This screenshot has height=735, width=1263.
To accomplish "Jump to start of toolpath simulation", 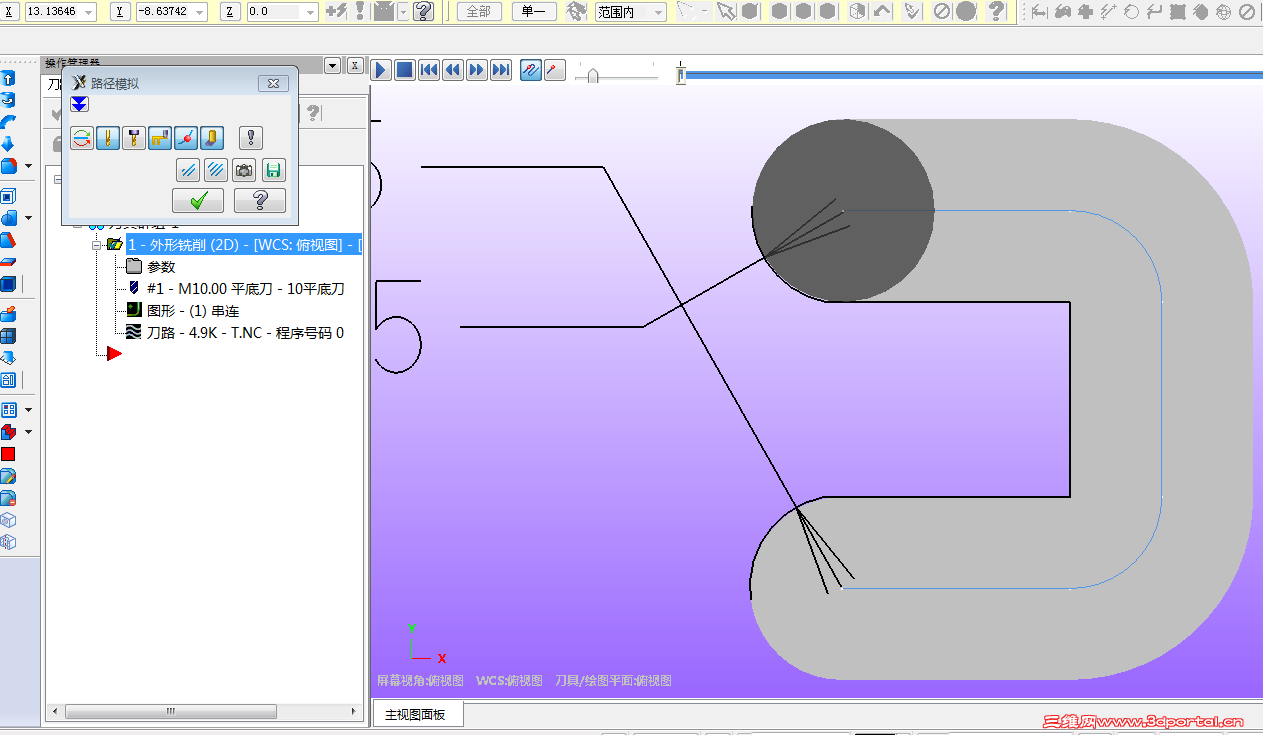I will pos(429,70).
